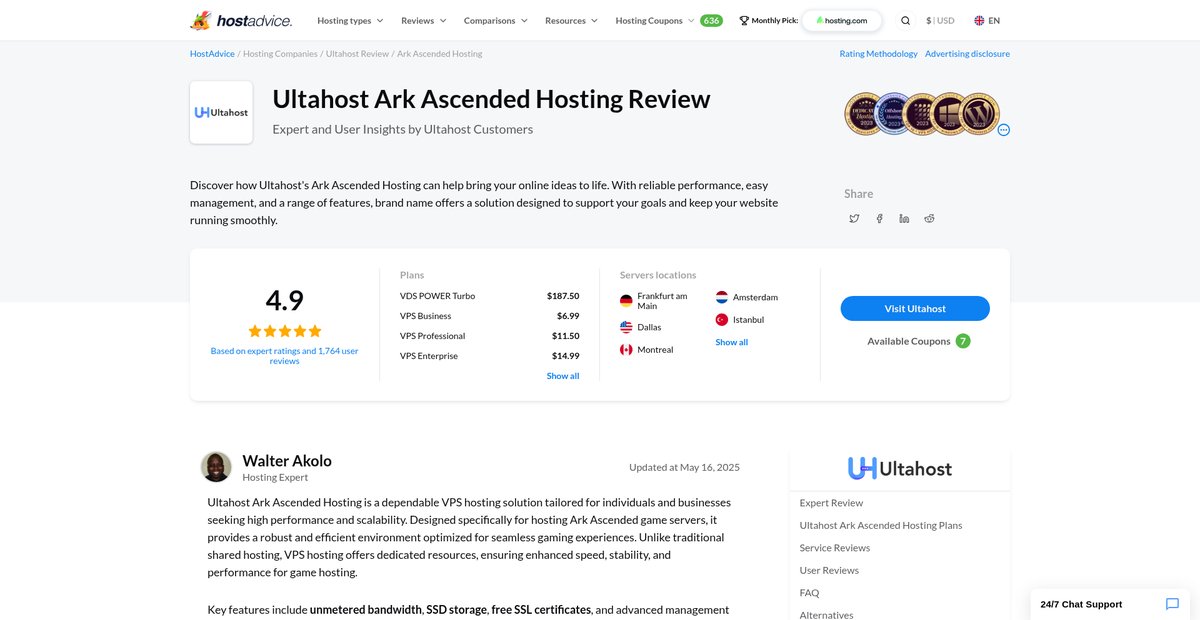Show all plans

click(x=563, y=376)
